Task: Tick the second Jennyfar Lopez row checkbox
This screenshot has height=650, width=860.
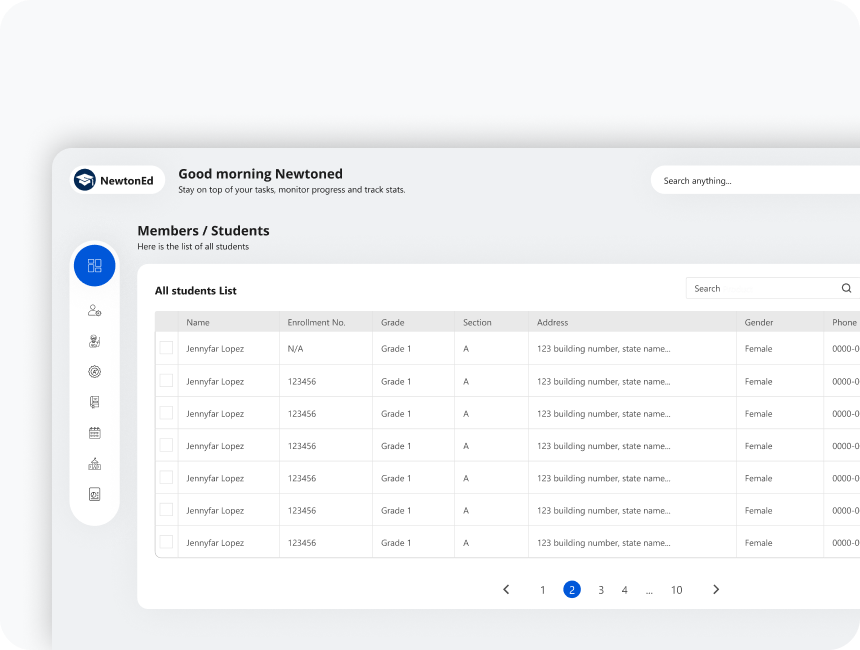Action: [x=166, y=381]
